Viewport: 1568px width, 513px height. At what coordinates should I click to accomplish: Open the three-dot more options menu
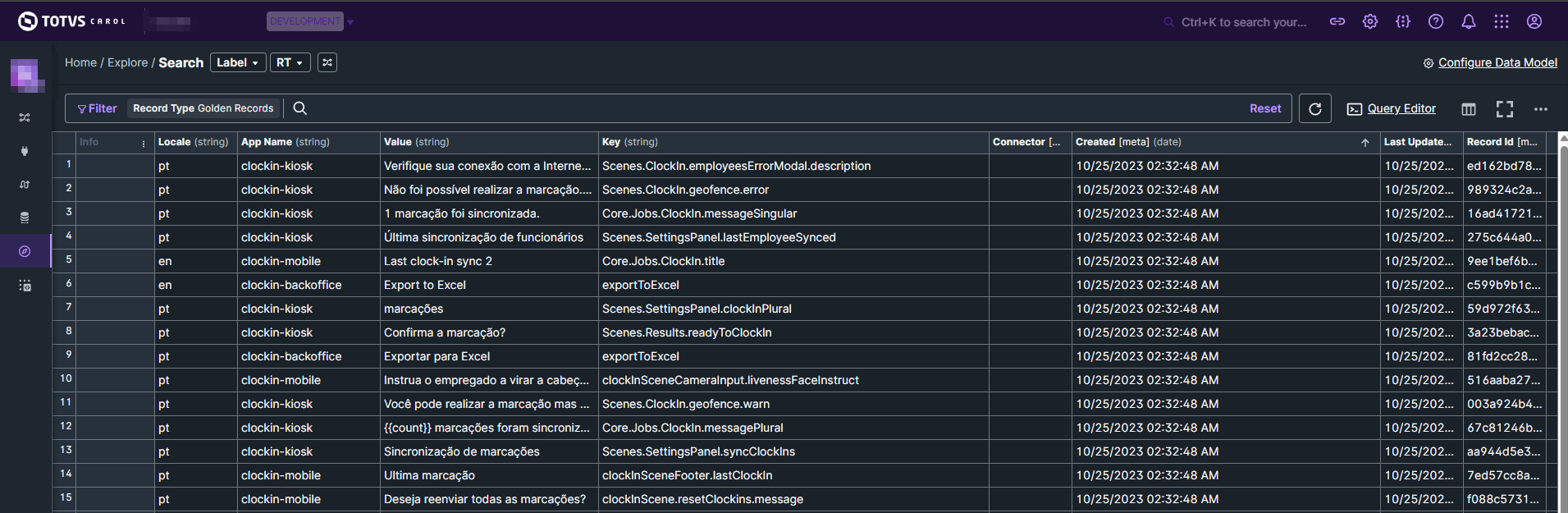(x=1541, y=109)
